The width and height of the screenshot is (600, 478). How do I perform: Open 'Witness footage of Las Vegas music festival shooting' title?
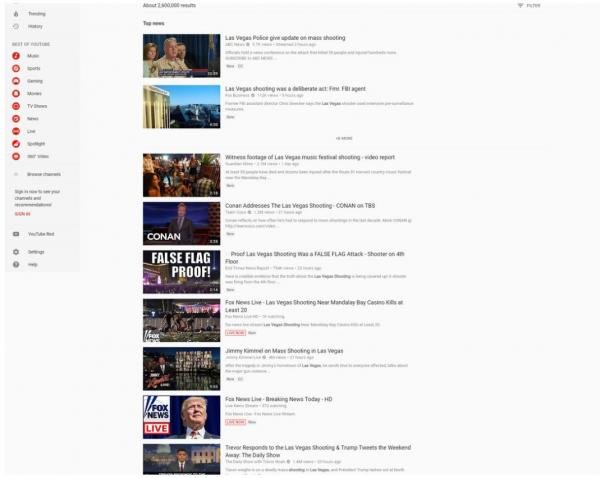click(x=310, y=157)
